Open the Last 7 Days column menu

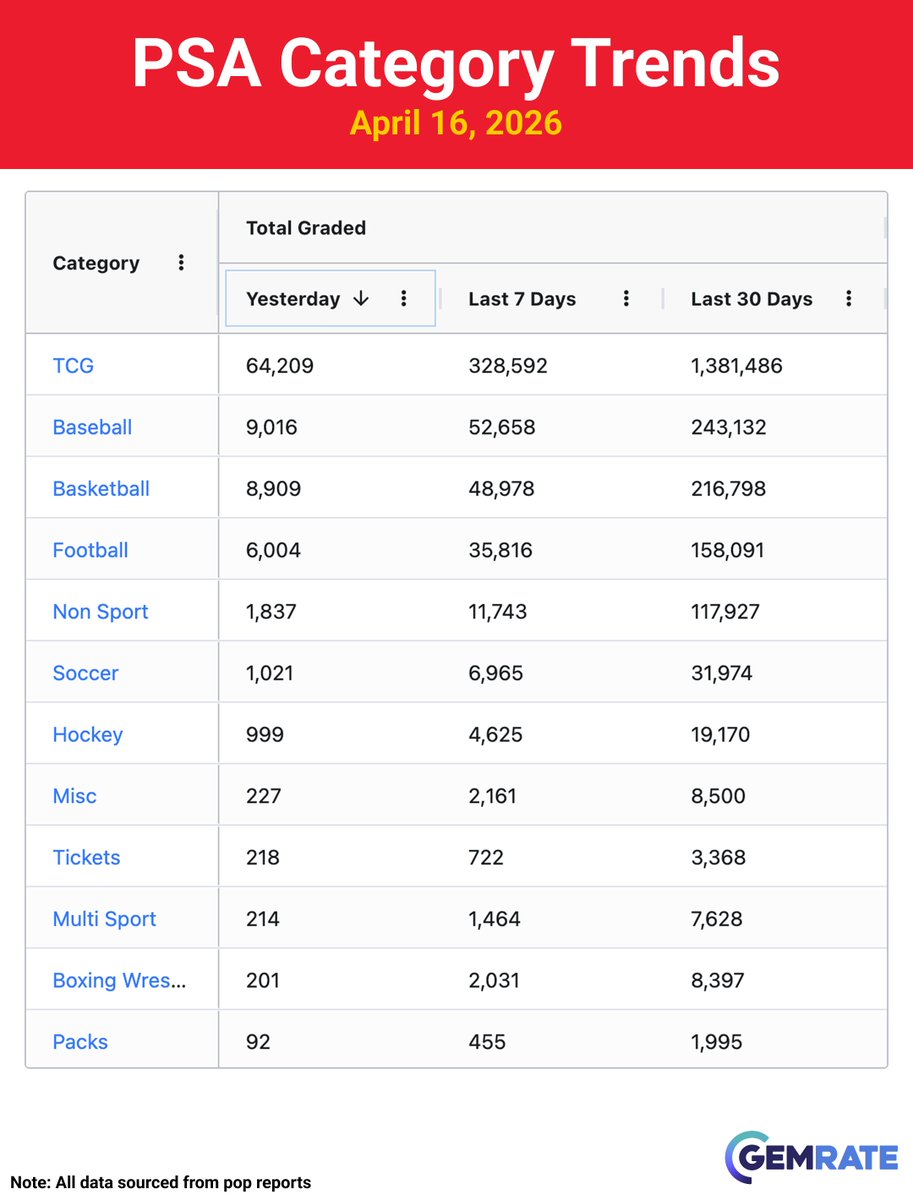pyautogui.click(x=626, y=298)
